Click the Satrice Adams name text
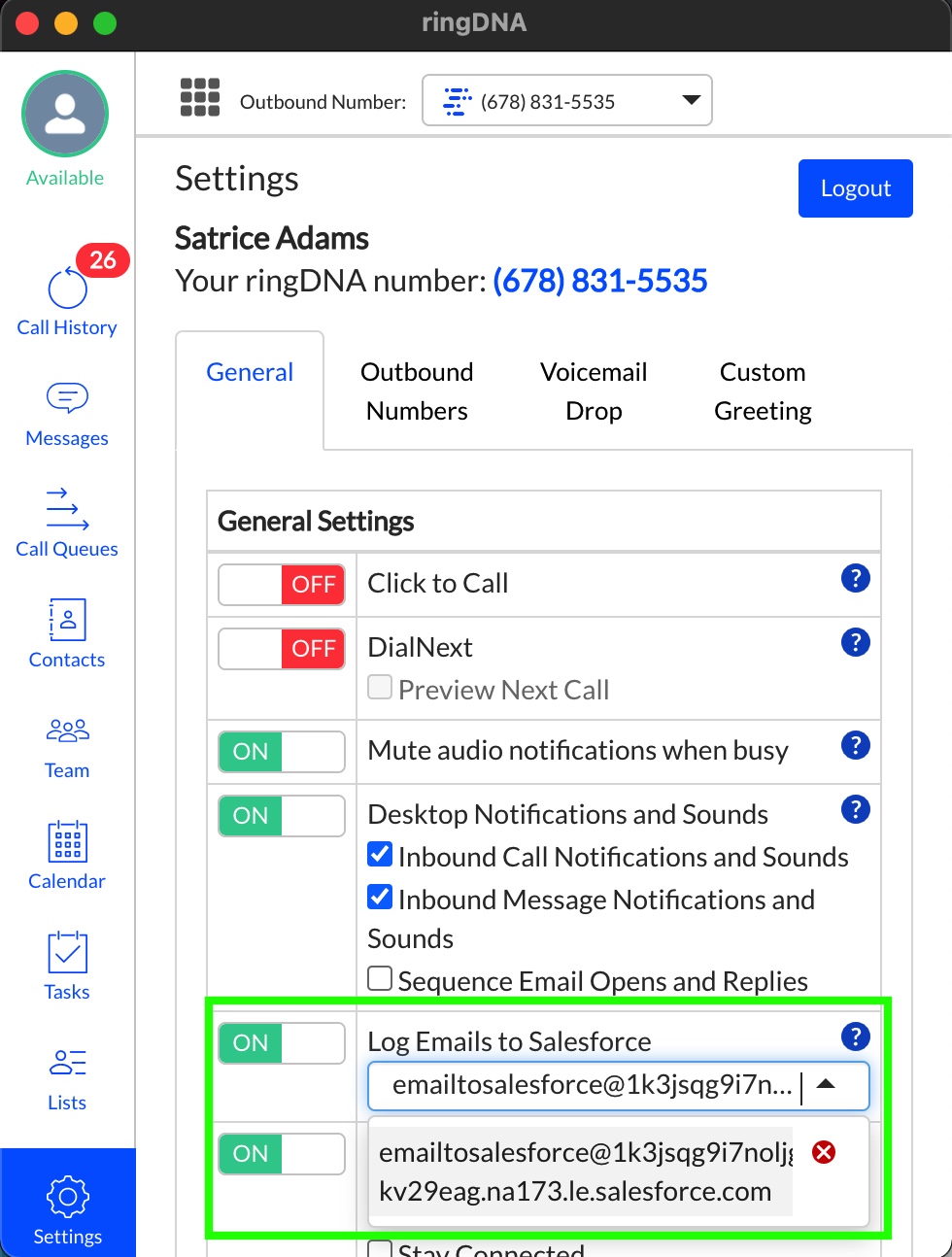 [x=272, y=238]
